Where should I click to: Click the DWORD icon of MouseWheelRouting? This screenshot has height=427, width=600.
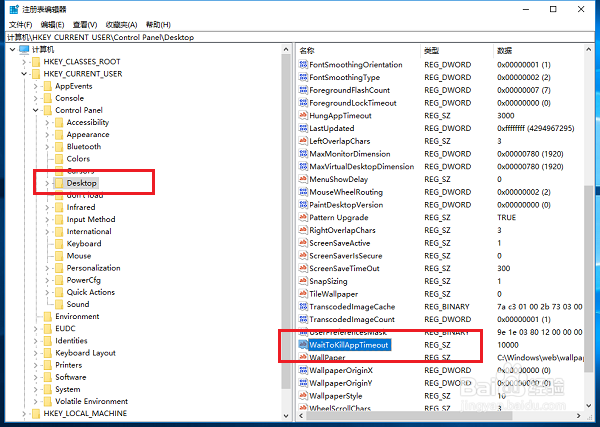coord(303,192)
